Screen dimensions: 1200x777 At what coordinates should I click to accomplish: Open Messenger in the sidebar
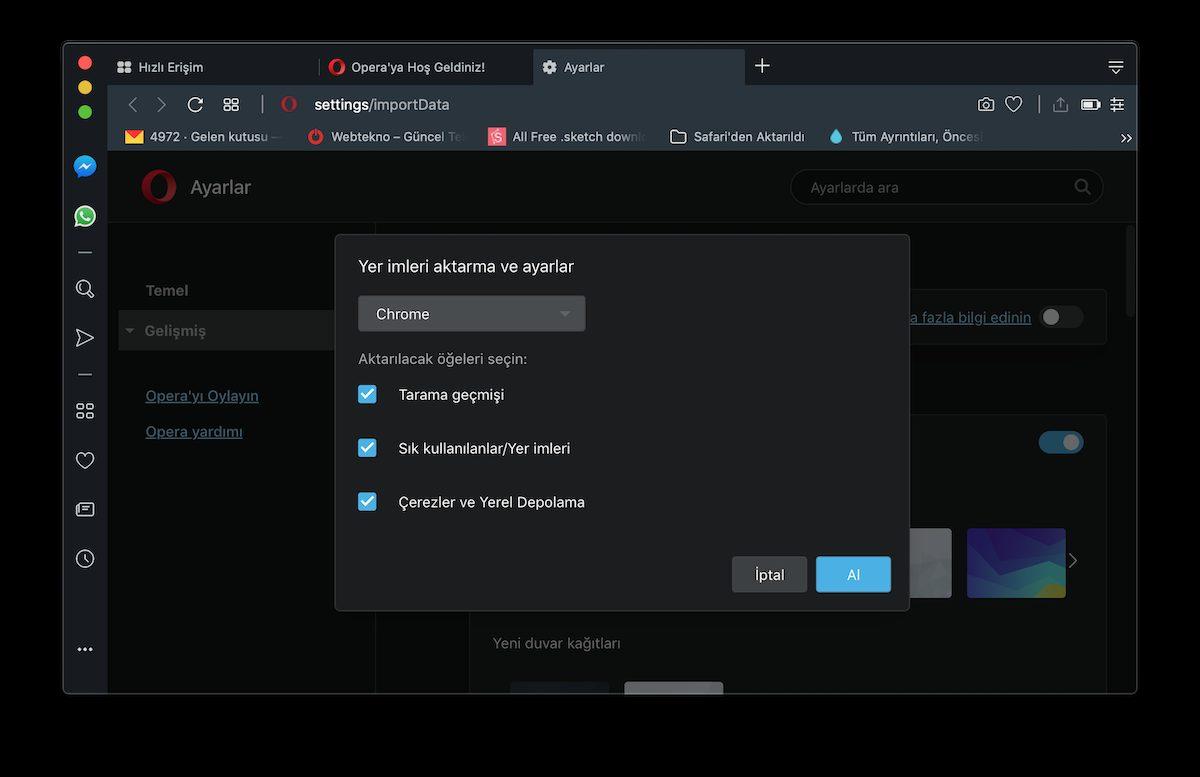click(x=85, y=167)
